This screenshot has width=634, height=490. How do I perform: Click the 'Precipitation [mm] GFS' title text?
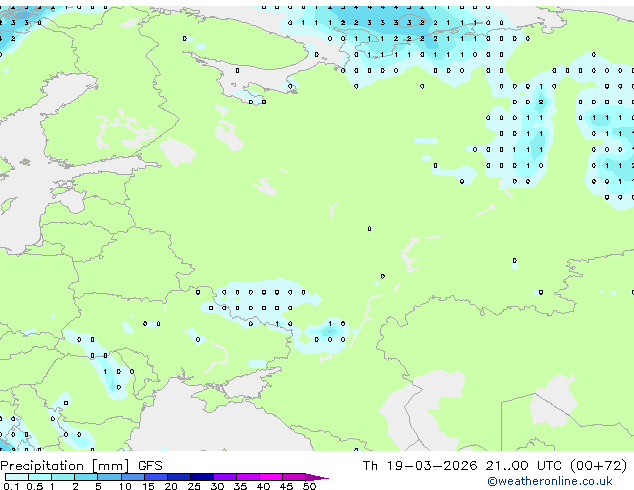coord(81,466)
